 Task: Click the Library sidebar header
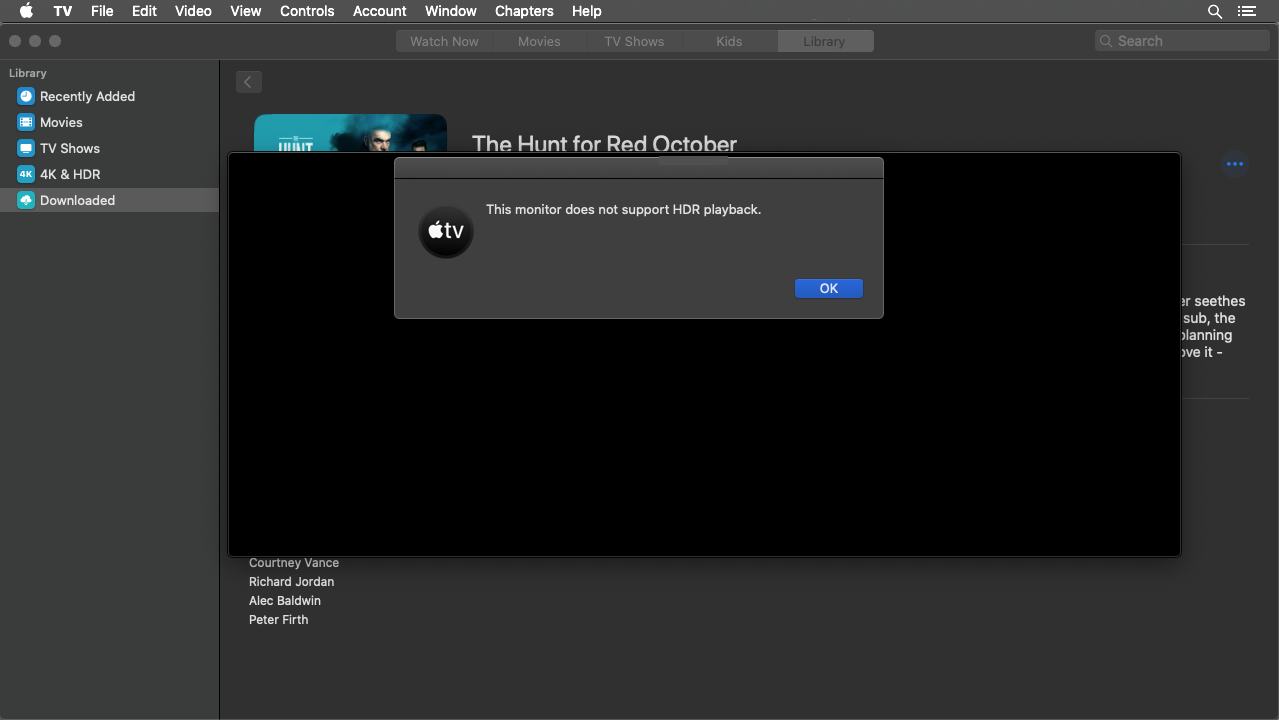tap(28, 73)
